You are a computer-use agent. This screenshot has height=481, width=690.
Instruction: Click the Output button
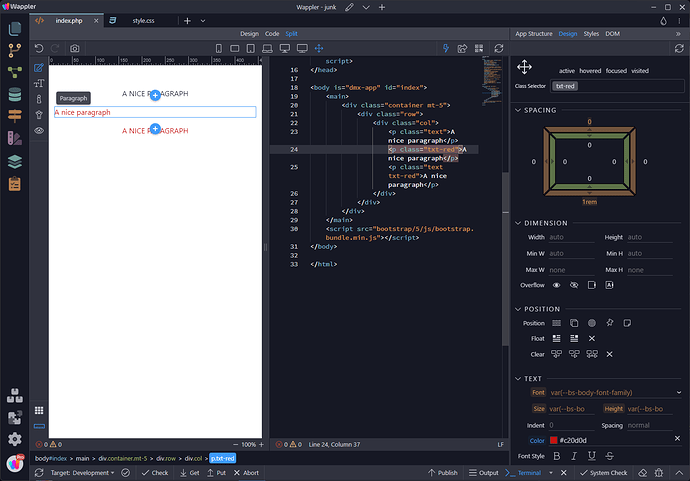[x=483, y=473]
